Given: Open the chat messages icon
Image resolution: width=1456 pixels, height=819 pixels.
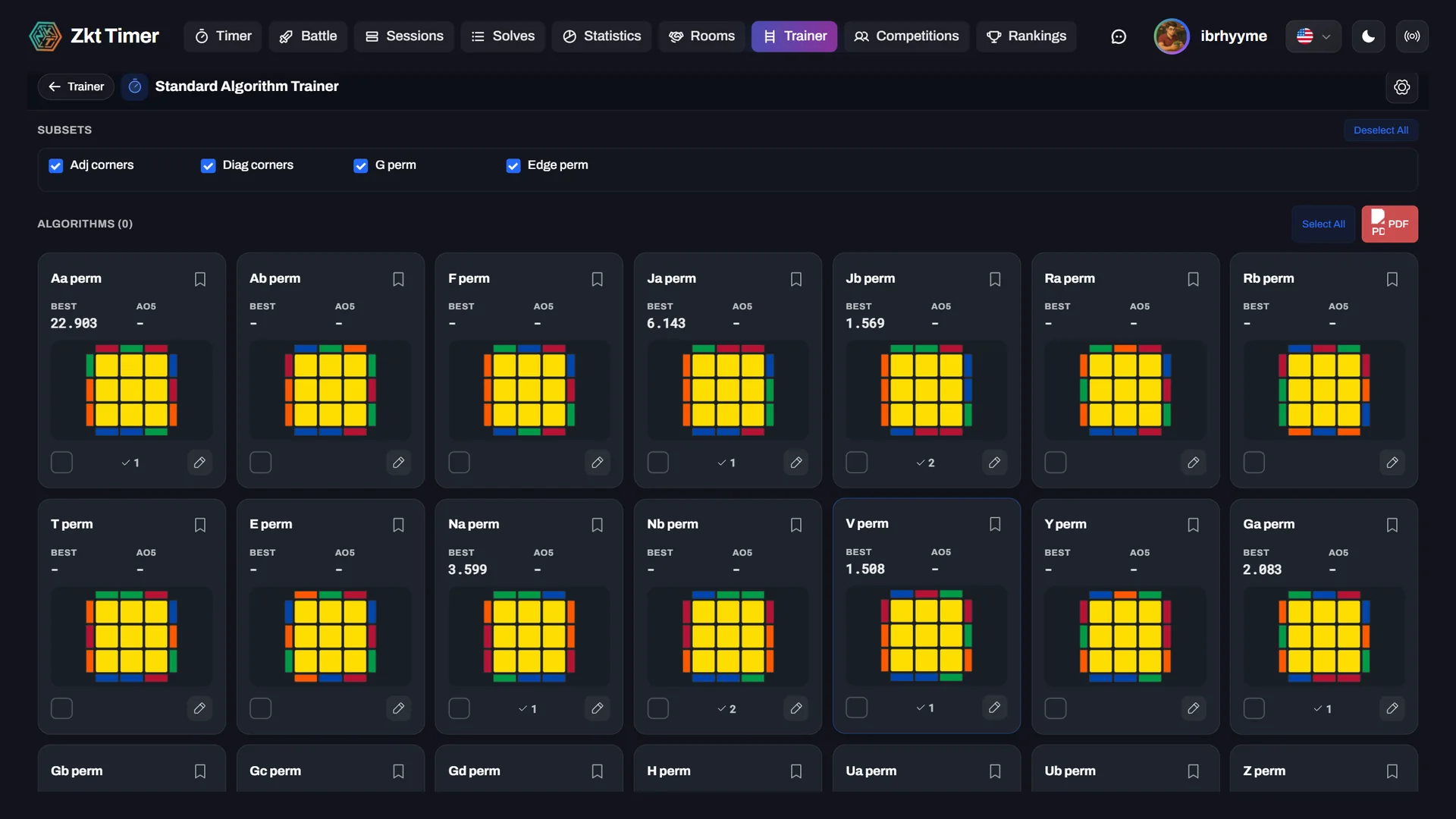Looking at the screenshot, I should 1119,36.
